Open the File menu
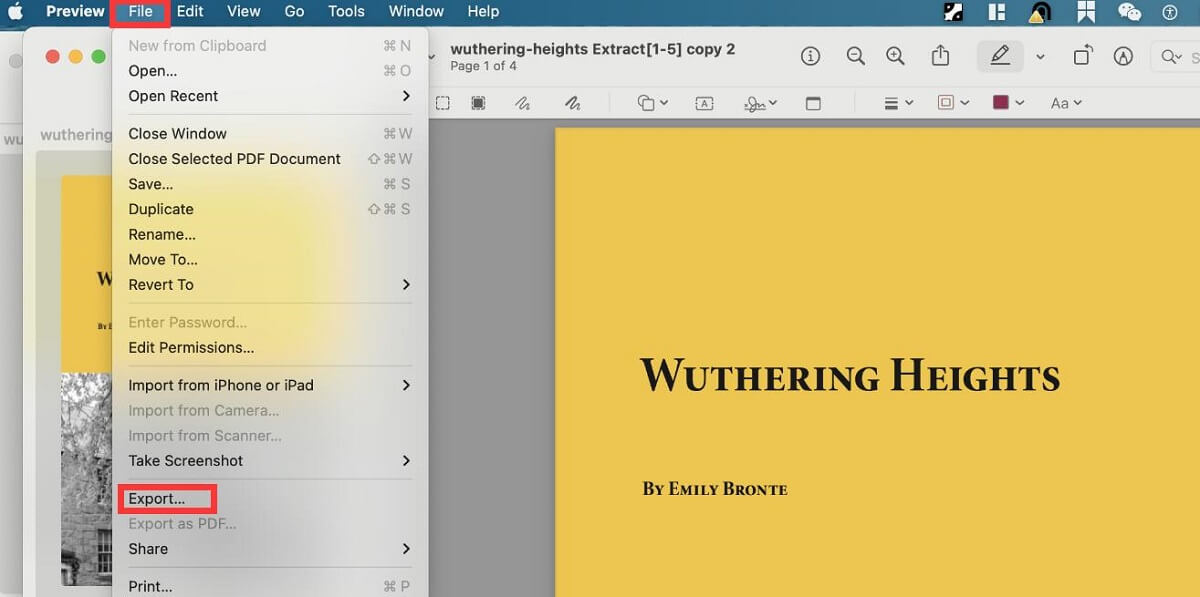Screen dimensions: 1200x597 coord(140,12)
